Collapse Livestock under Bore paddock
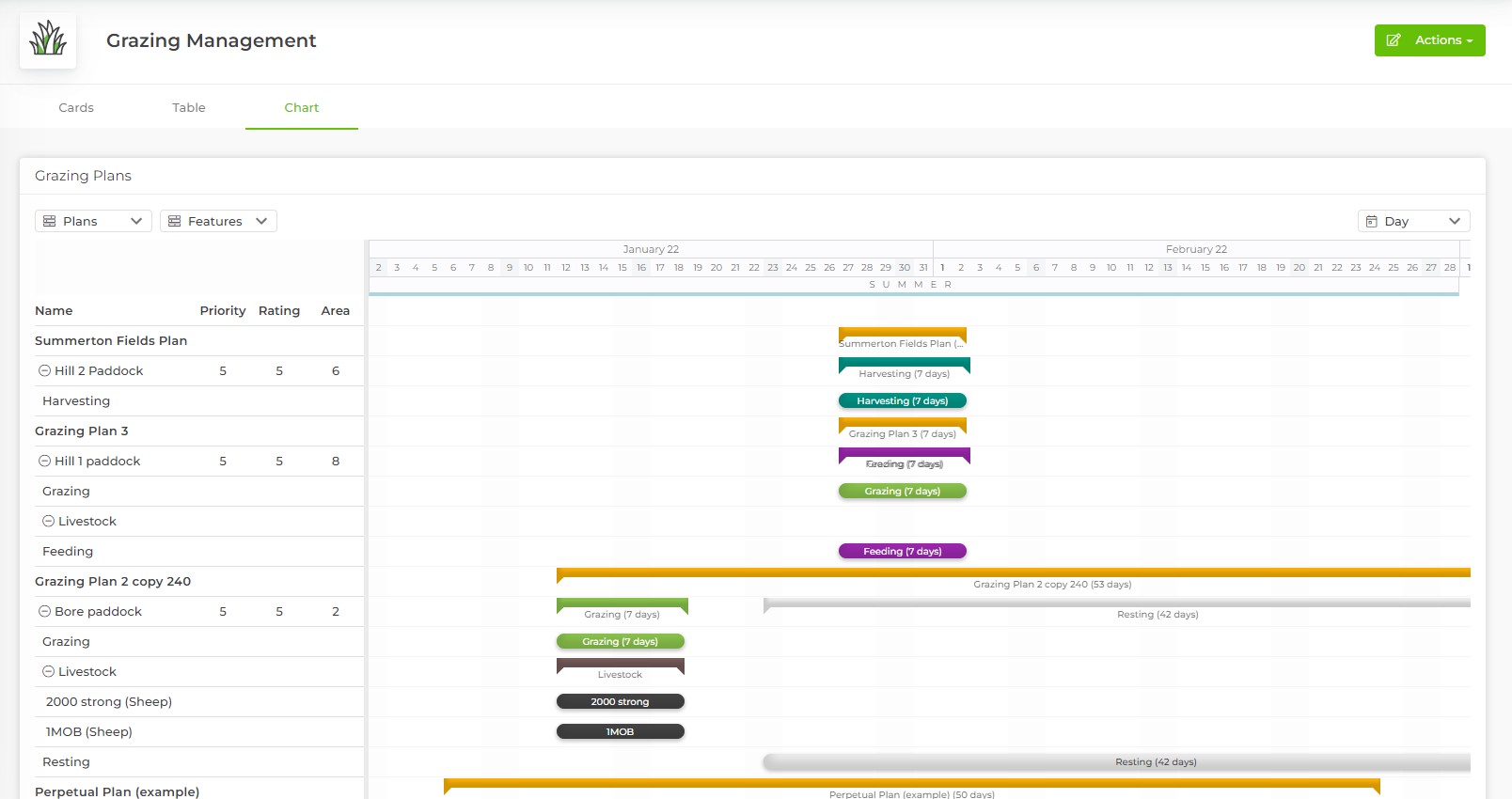 tap(48, 671)
